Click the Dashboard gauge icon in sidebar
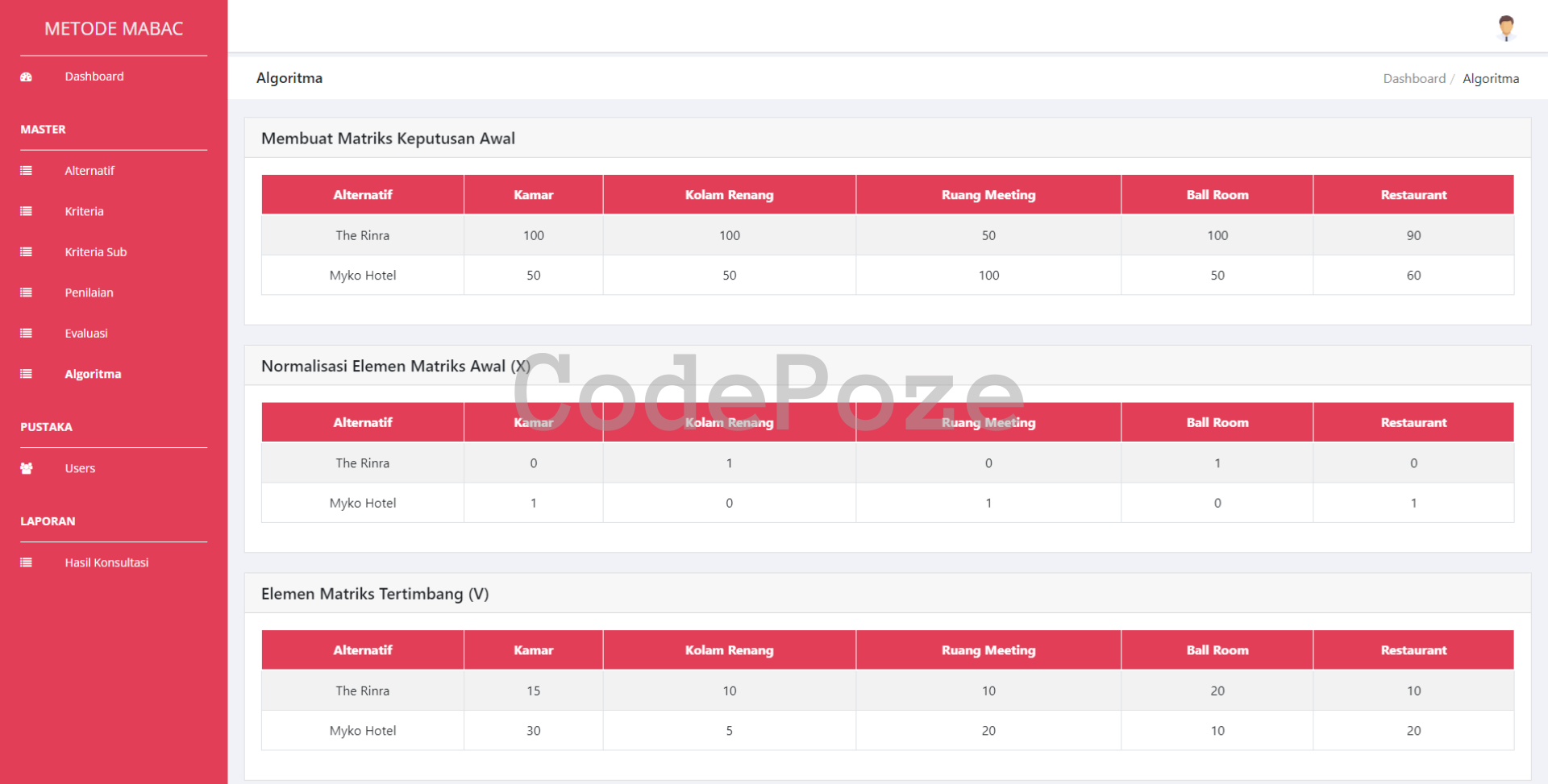This screenshot has width=1548, height=784. pos(26,77)
